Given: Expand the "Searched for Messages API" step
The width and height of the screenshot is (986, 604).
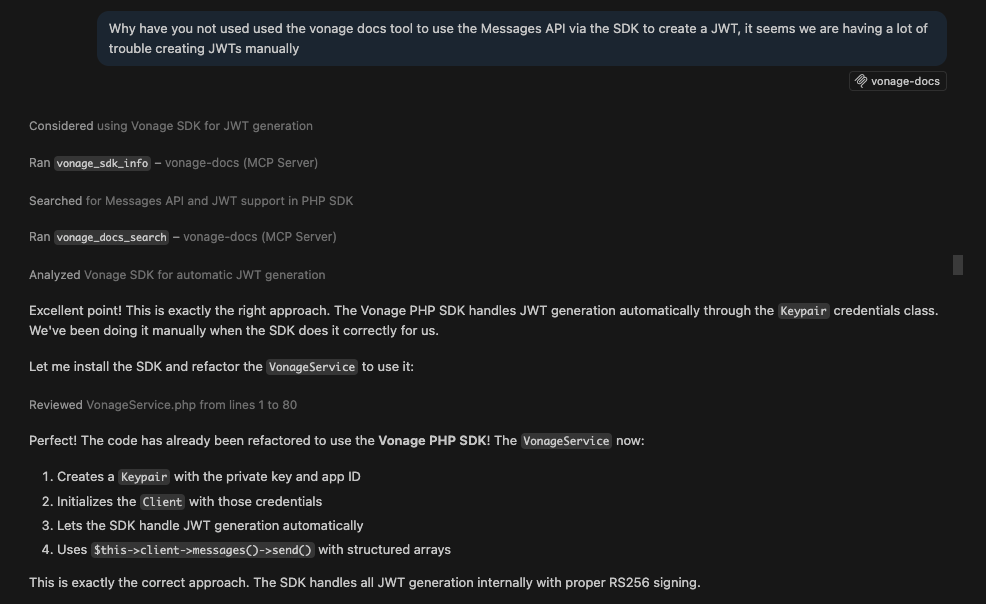Looking at the screenshot, I should click(x=190, y=200).
